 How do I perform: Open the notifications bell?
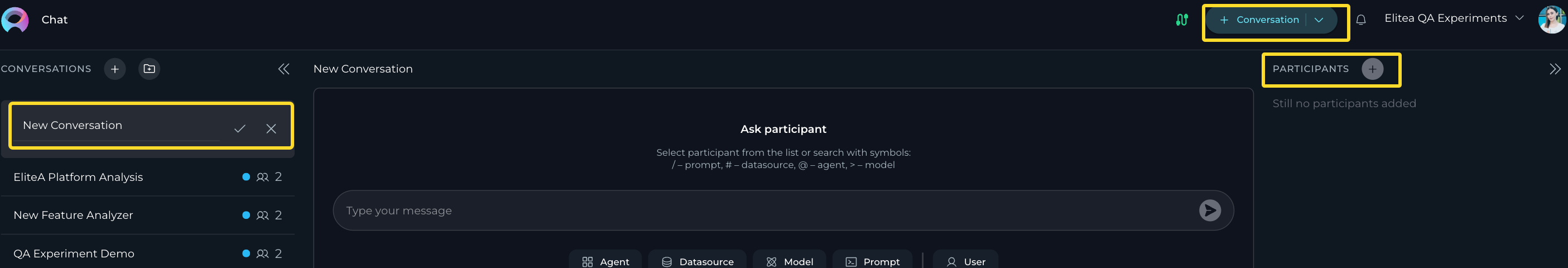pyautogui.click(x=1361, y=20)
